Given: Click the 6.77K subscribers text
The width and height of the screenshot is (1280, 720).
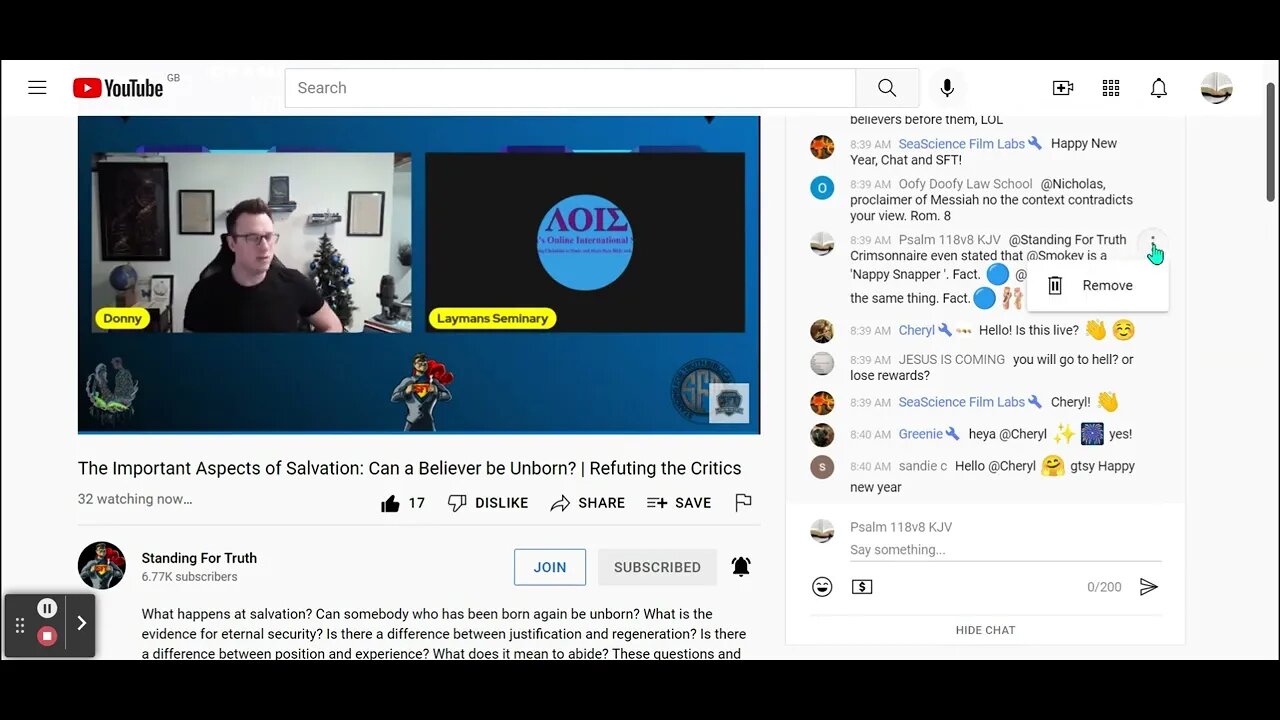Looking at the screenshot, I should [x=189, y=577].
